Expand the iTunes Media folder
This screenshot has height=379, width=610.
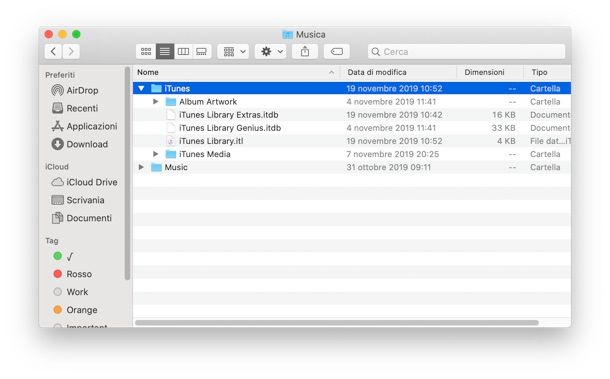pos(156,154)
